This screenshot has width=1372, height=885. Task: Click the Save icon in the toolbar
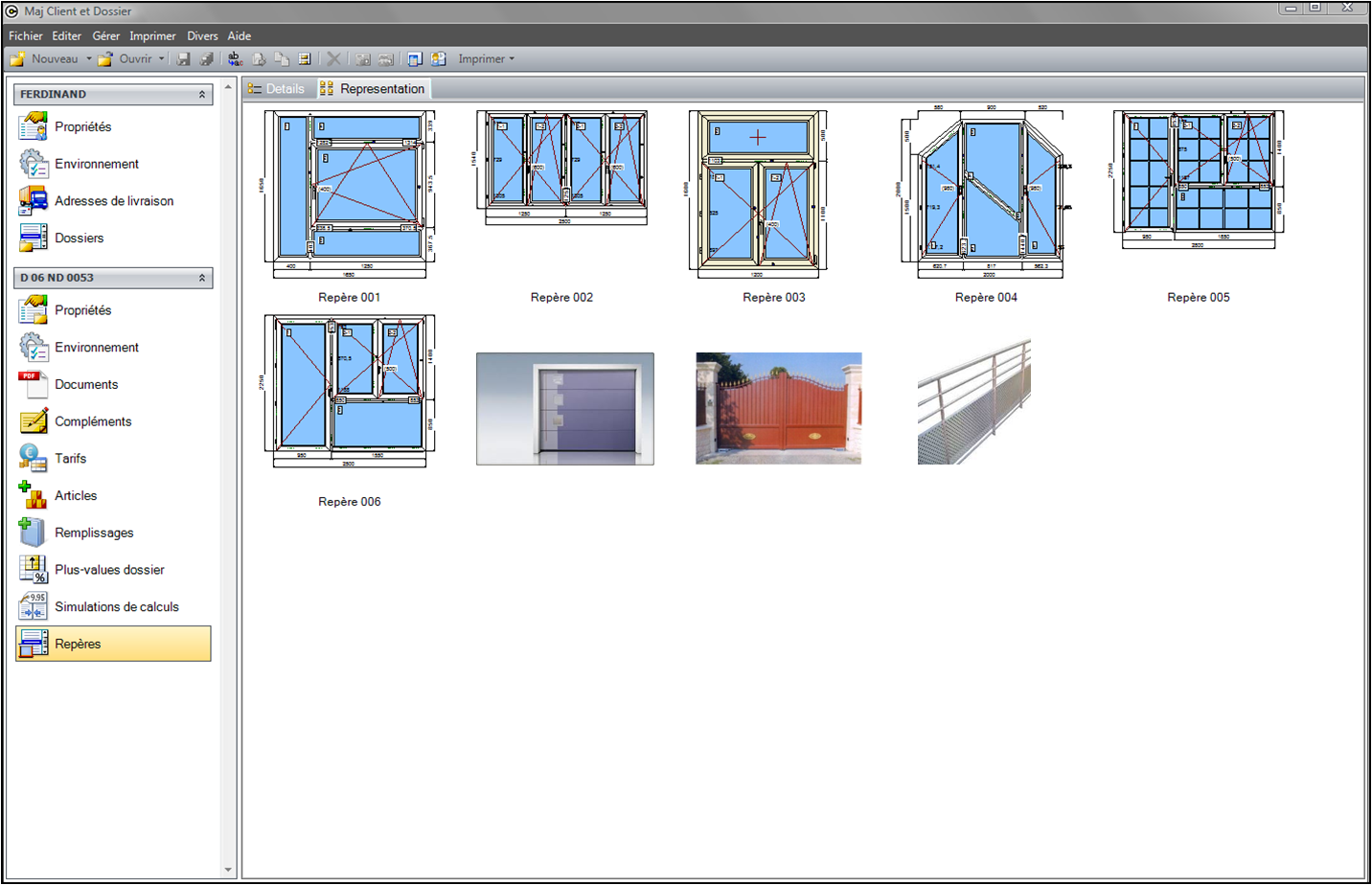pyautogui.click(x=183, y=58)
